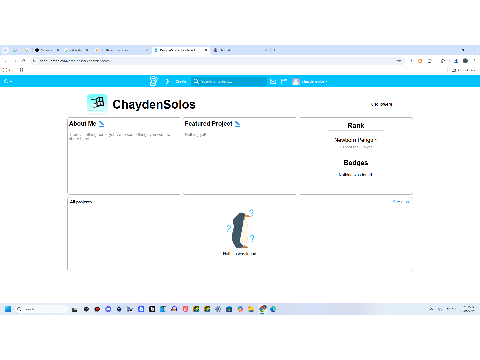480x360 pixels.
Task: Open the browser downloads icon in toolbar
Action: pyautogui.click(x=456, y=61)
